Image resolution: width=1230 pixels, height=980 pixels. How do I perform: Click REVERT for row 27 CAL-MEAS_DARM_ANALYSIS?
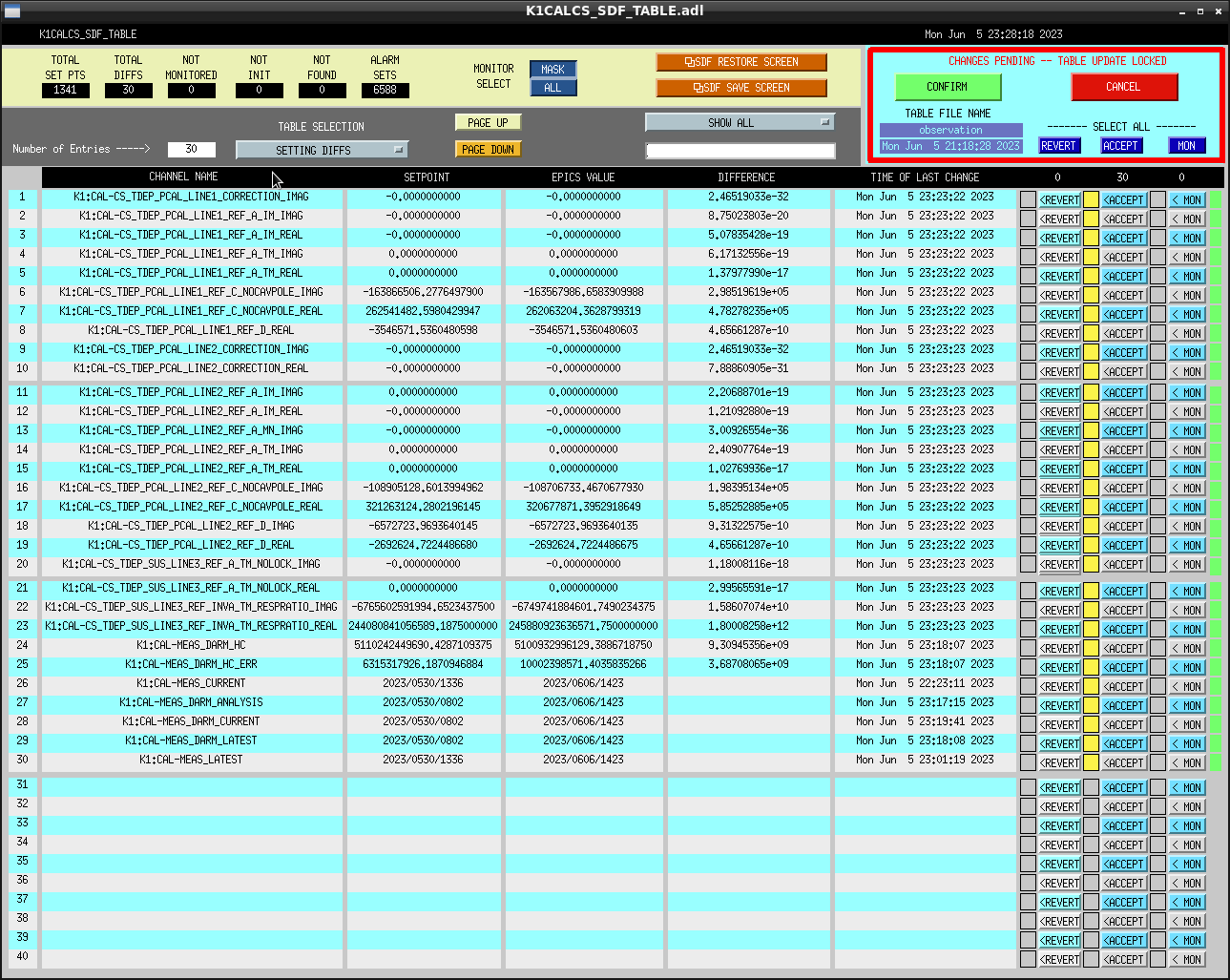click(x=1059, y=706)
